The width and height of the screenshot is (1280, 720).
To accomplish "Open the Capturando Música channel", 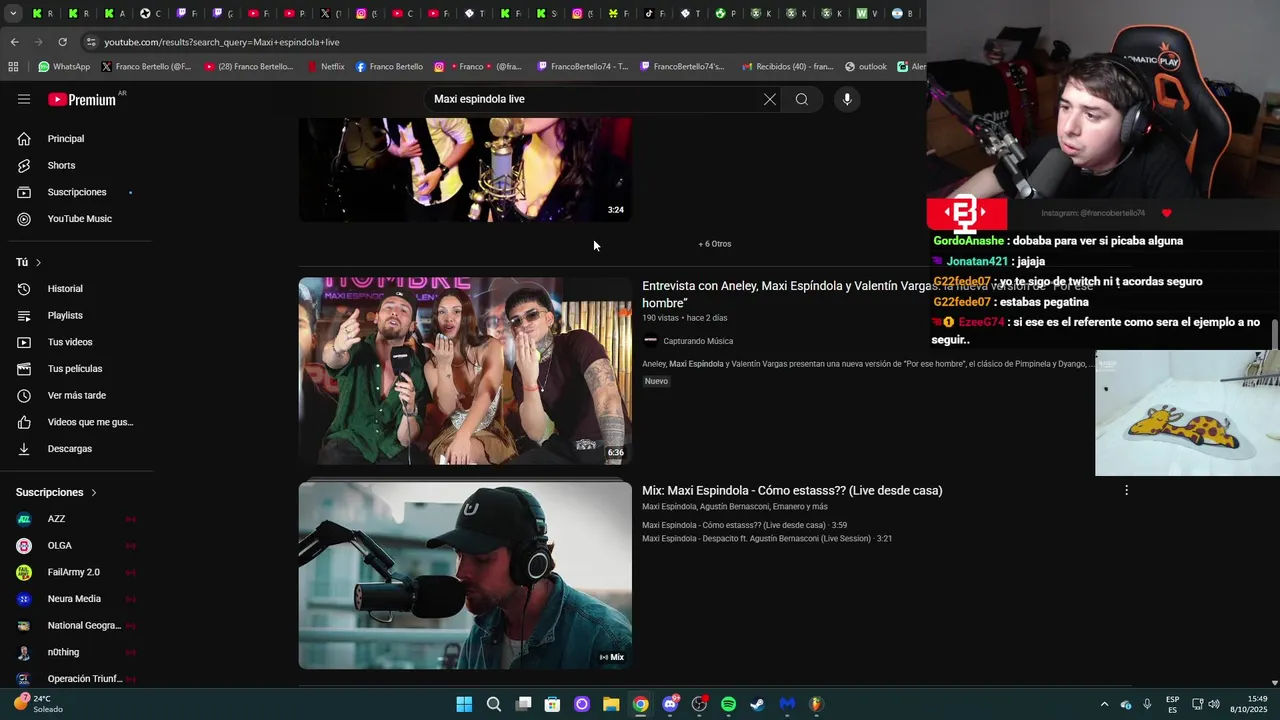I will (x=698, y=341).
